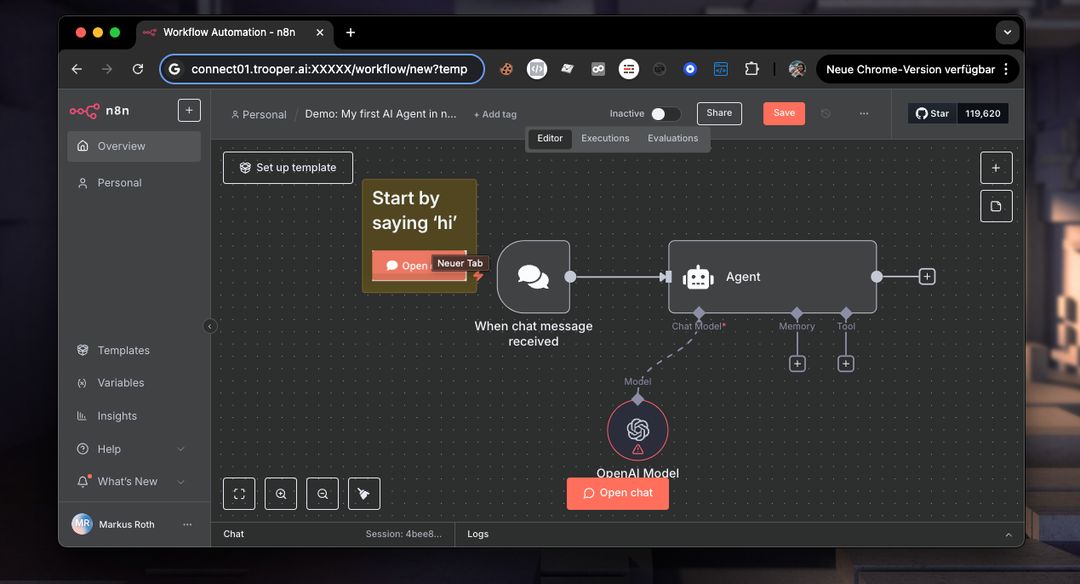This screenshot has width=1080, height=584.
Task: Click the Share button
Action: coord(719,113)
